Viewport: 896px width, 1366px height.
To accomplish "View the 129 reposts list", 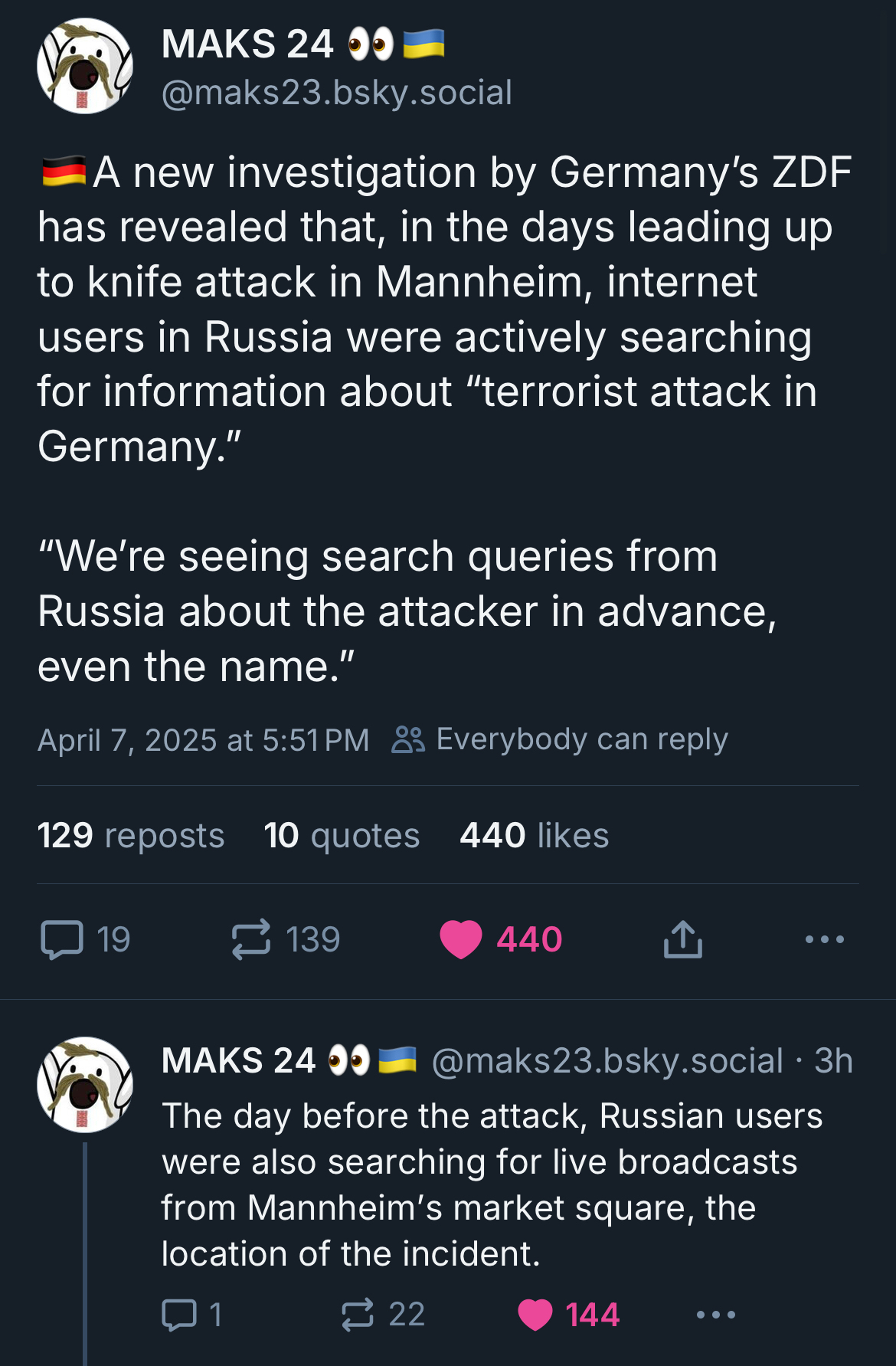I will click(x=131, y=835).
